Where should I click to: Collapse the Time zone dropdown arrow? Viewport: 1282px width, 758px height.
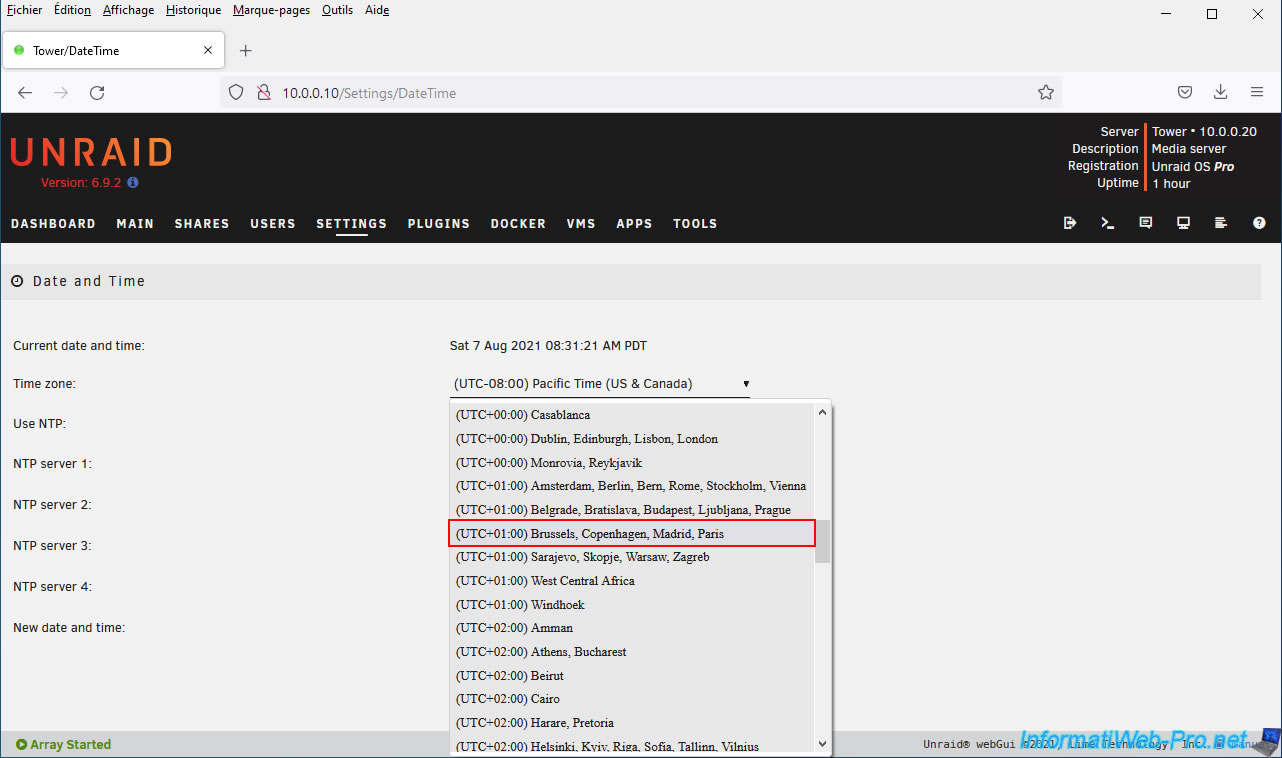(x=746, y=384)
